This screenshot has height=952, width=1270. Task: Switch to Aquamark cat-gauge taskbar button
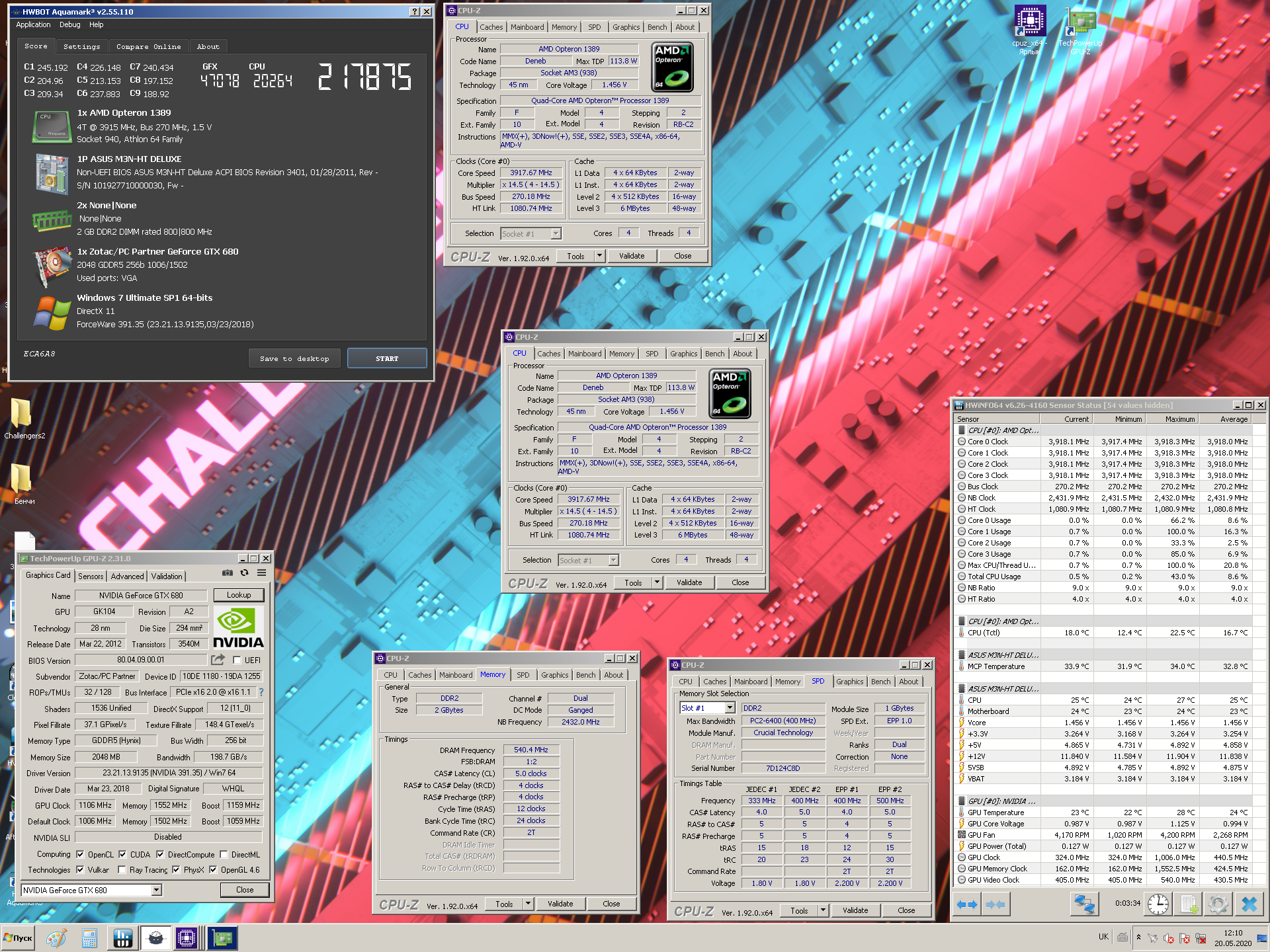[x=156, y=938]
